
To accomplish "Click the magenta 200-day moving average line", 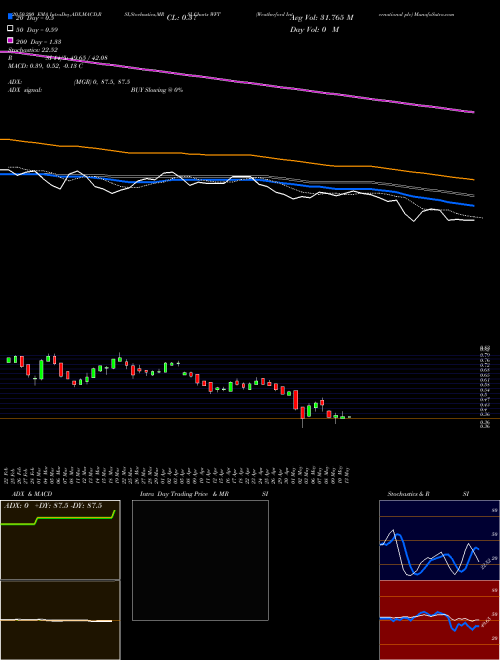I will point(237,82).
